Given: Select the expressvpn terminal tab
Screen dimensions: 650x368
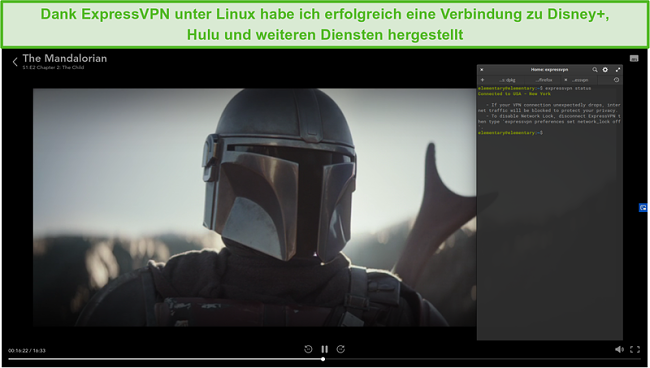Looking at the screenshot, I should coord(580,80).
